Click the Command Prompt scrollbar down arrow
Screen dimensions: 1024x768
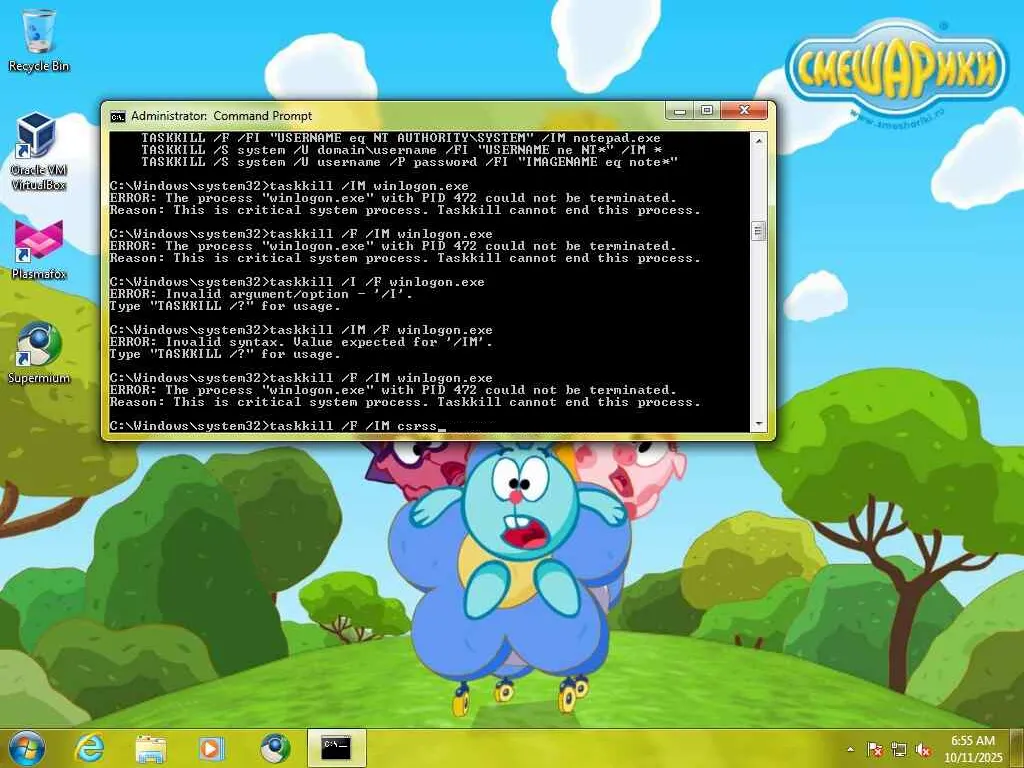(758, 424)
